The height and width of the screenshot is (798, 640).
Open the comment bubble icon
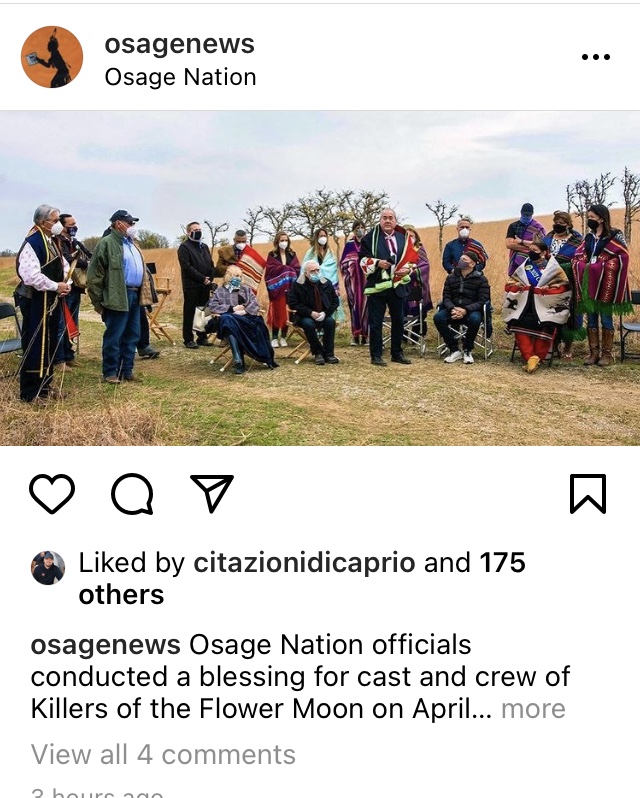tap(132, 493)
